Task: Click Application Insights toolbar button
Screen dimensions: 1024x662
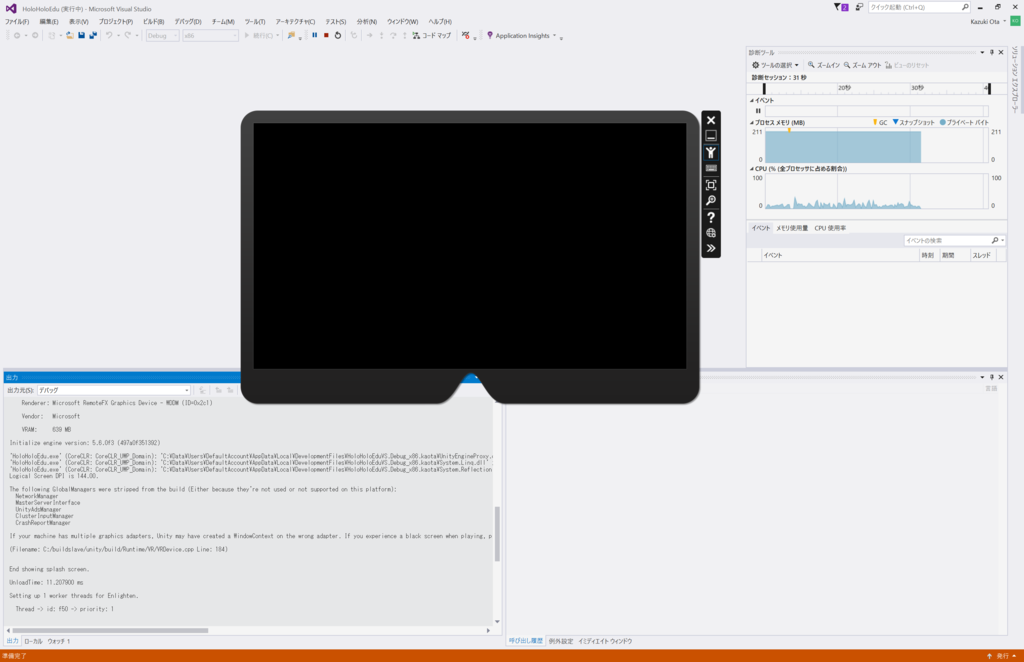Action: click(x=521, y=35)
